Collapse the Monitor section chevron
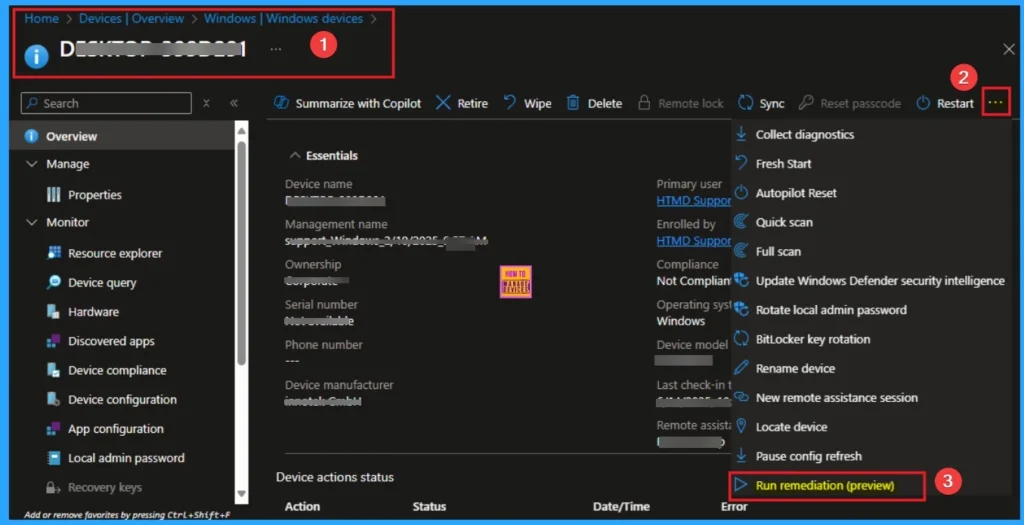Screen dimensions: 1024x525 click(31, 222)
